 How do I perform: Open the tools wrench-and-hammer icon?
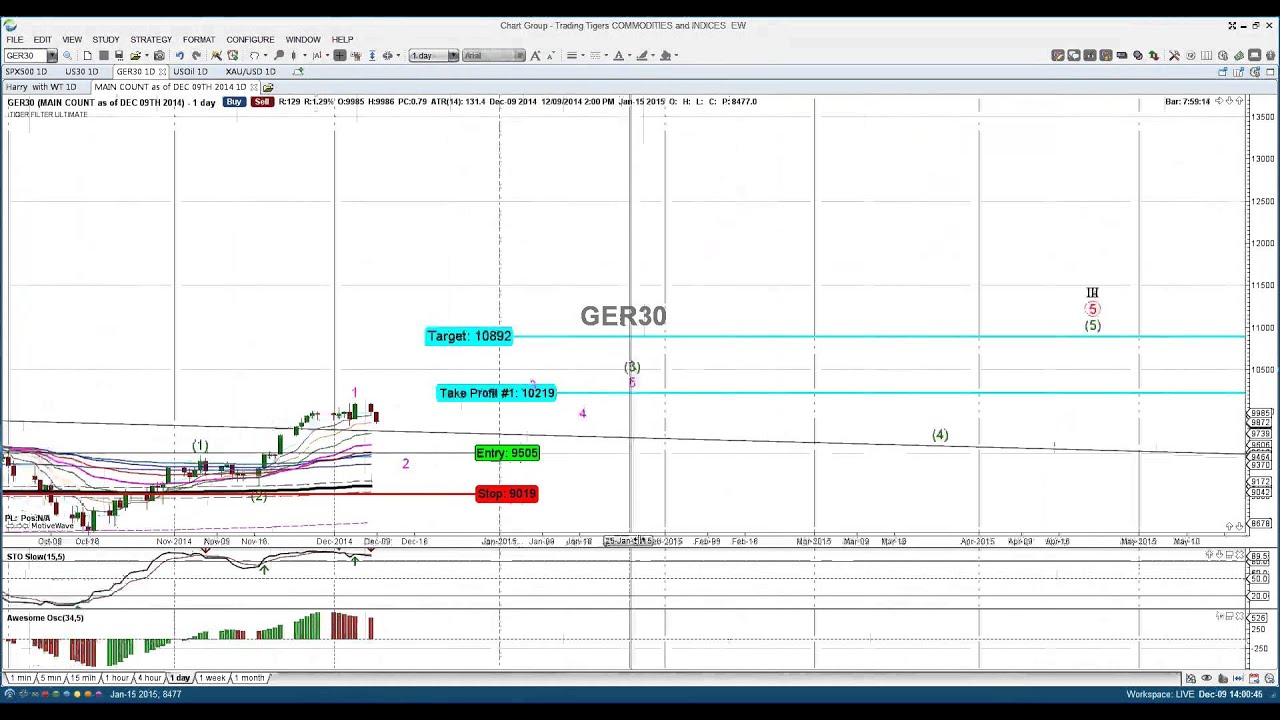pos(1174,55)
